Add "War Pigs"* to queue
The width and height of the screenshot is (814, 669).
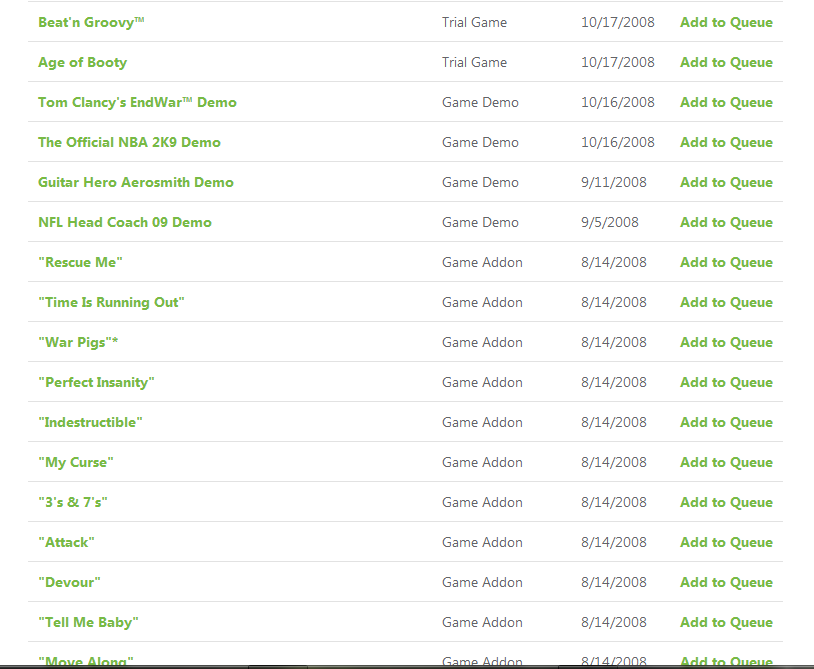click(x=726, y=342)
